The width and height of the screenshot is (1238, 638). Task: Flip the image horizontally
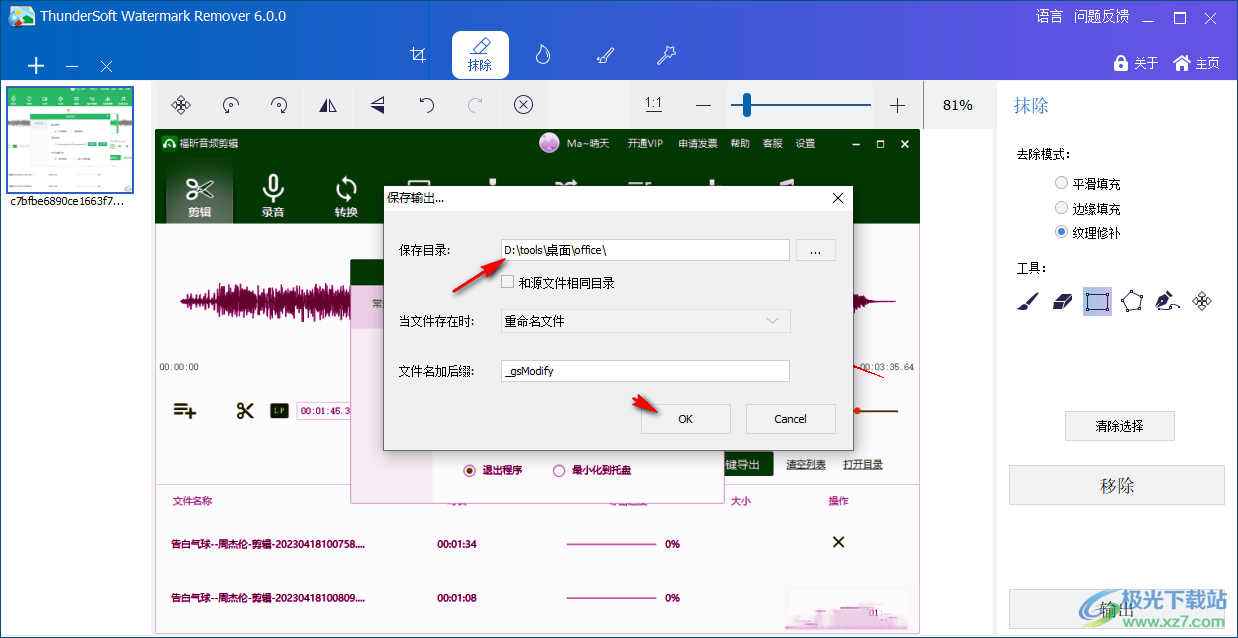pyautogui.click(x=328, y=105)
